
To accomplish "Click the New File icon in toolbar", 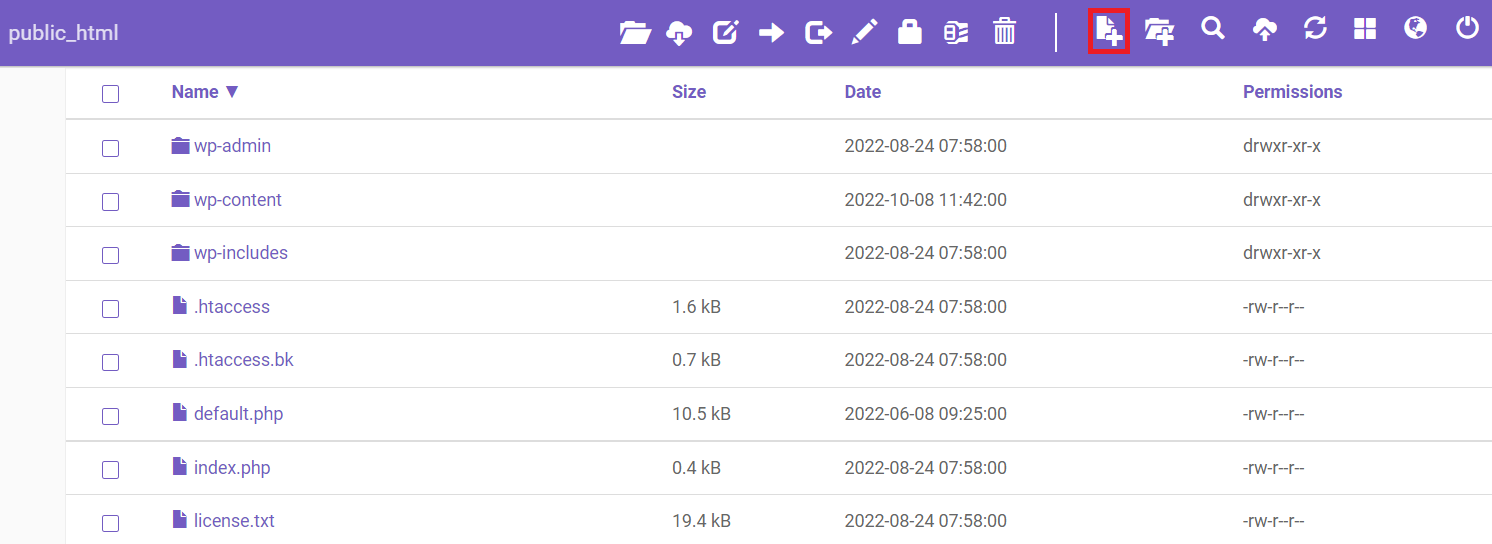I will point(1107,32).
